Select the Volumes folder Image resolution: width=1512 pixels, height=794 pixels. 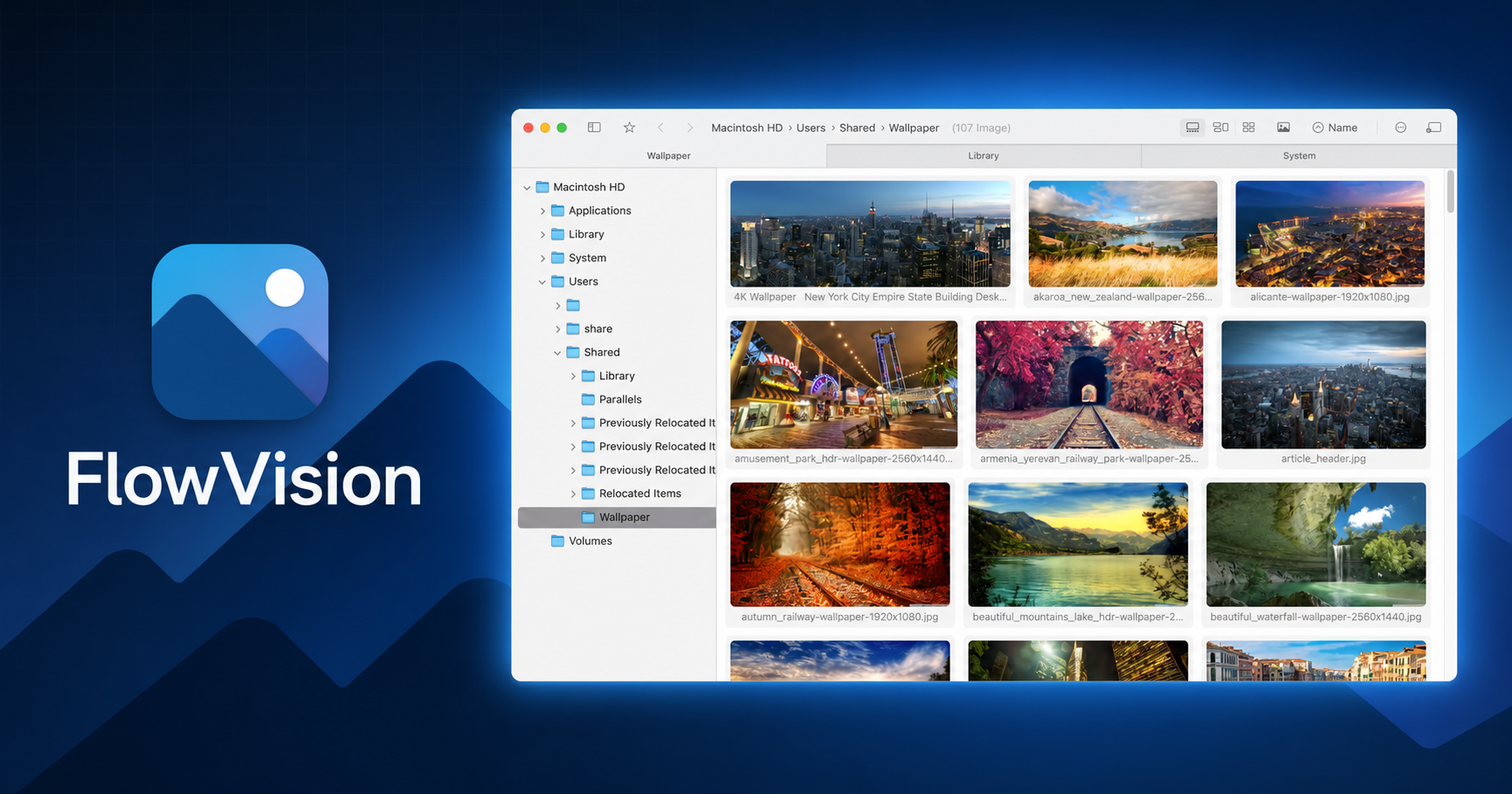pyautogui.click(x=590, y=541)
